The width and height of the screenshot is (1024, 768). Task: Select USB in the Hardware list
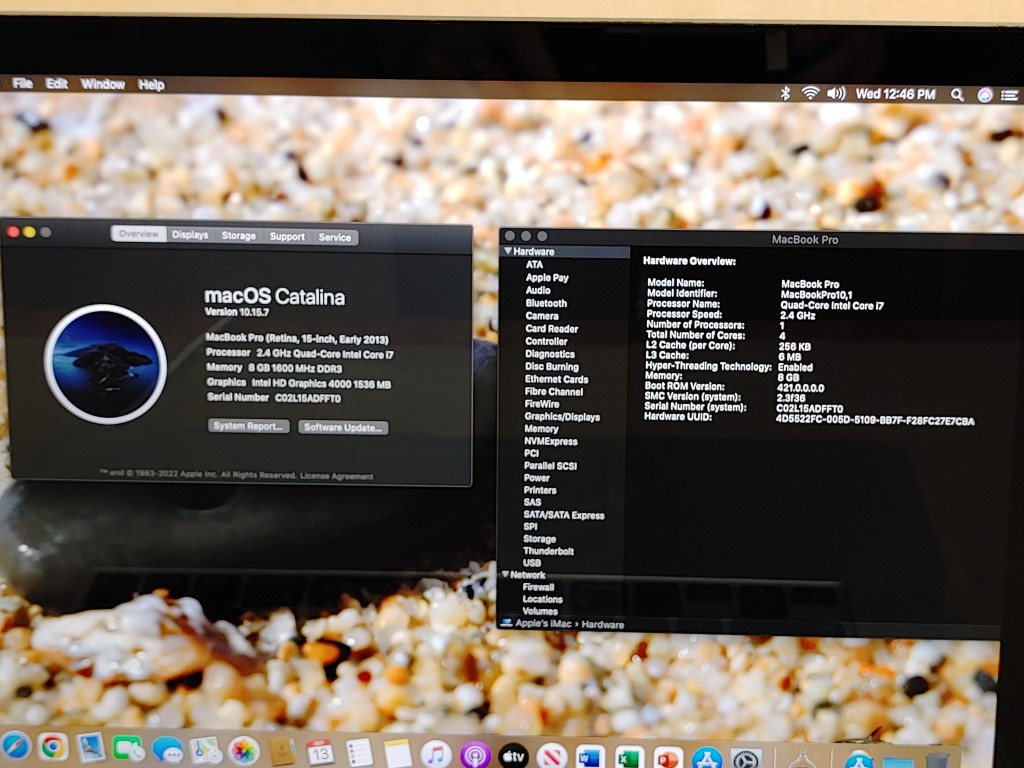pos(532,563)
